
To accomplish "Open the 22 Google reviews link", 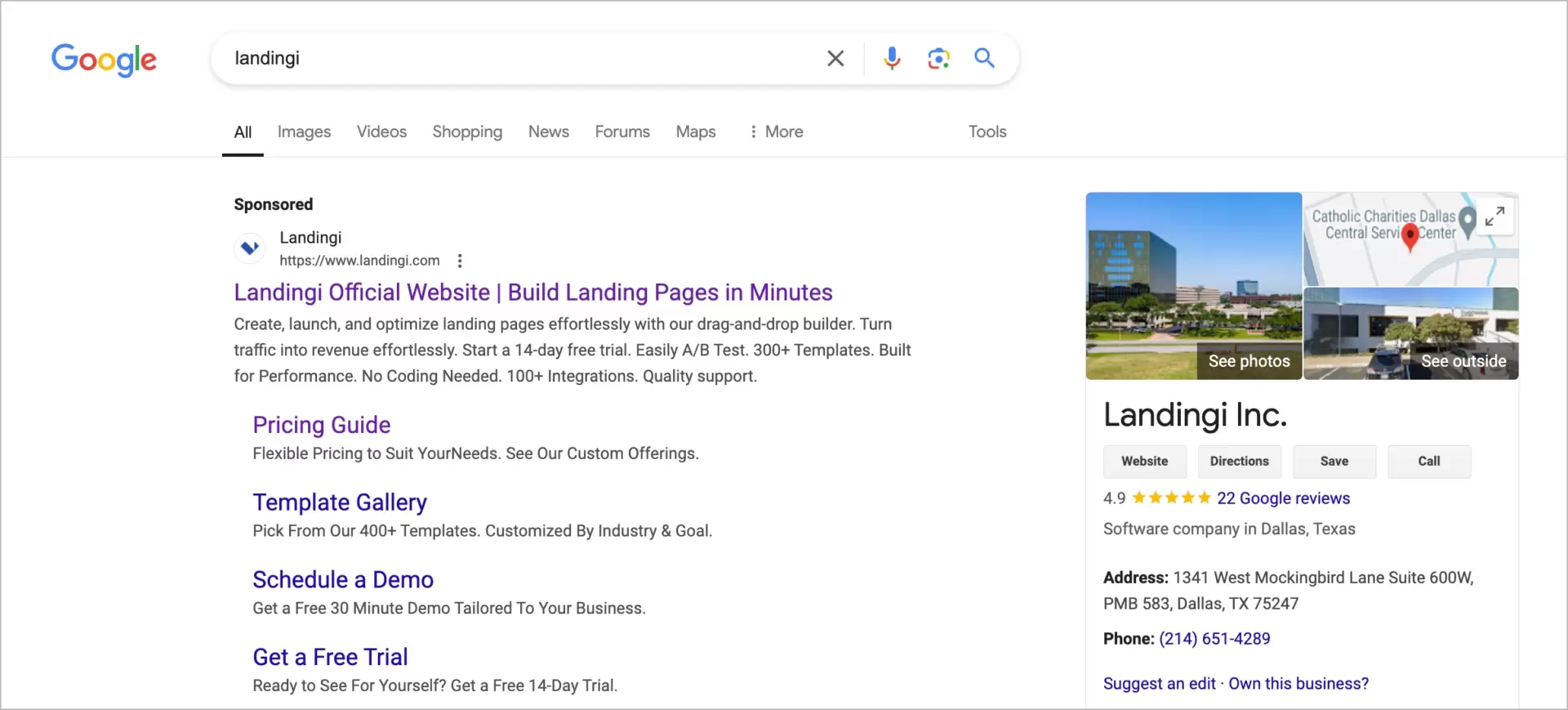I will pos(1282,498).
